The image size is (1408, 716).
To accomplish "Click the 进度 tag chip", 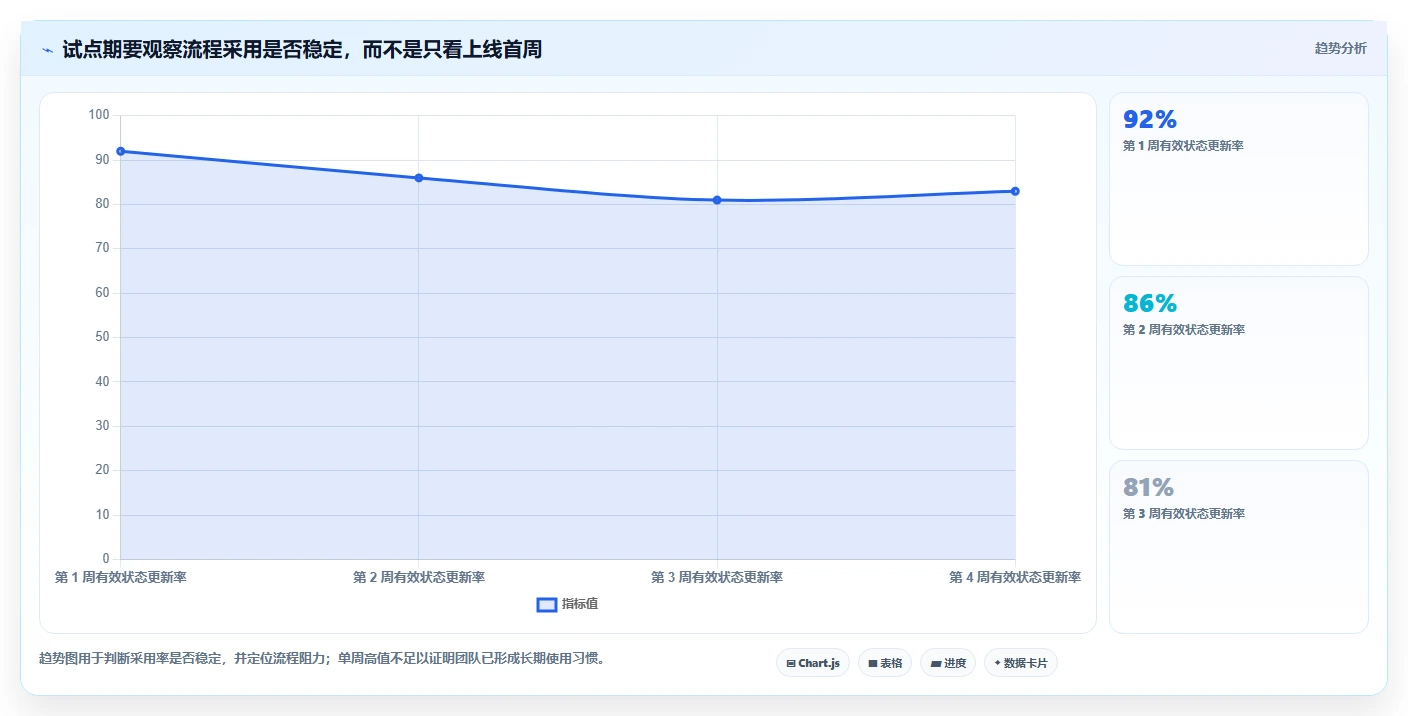I will [x=948, y=663].
